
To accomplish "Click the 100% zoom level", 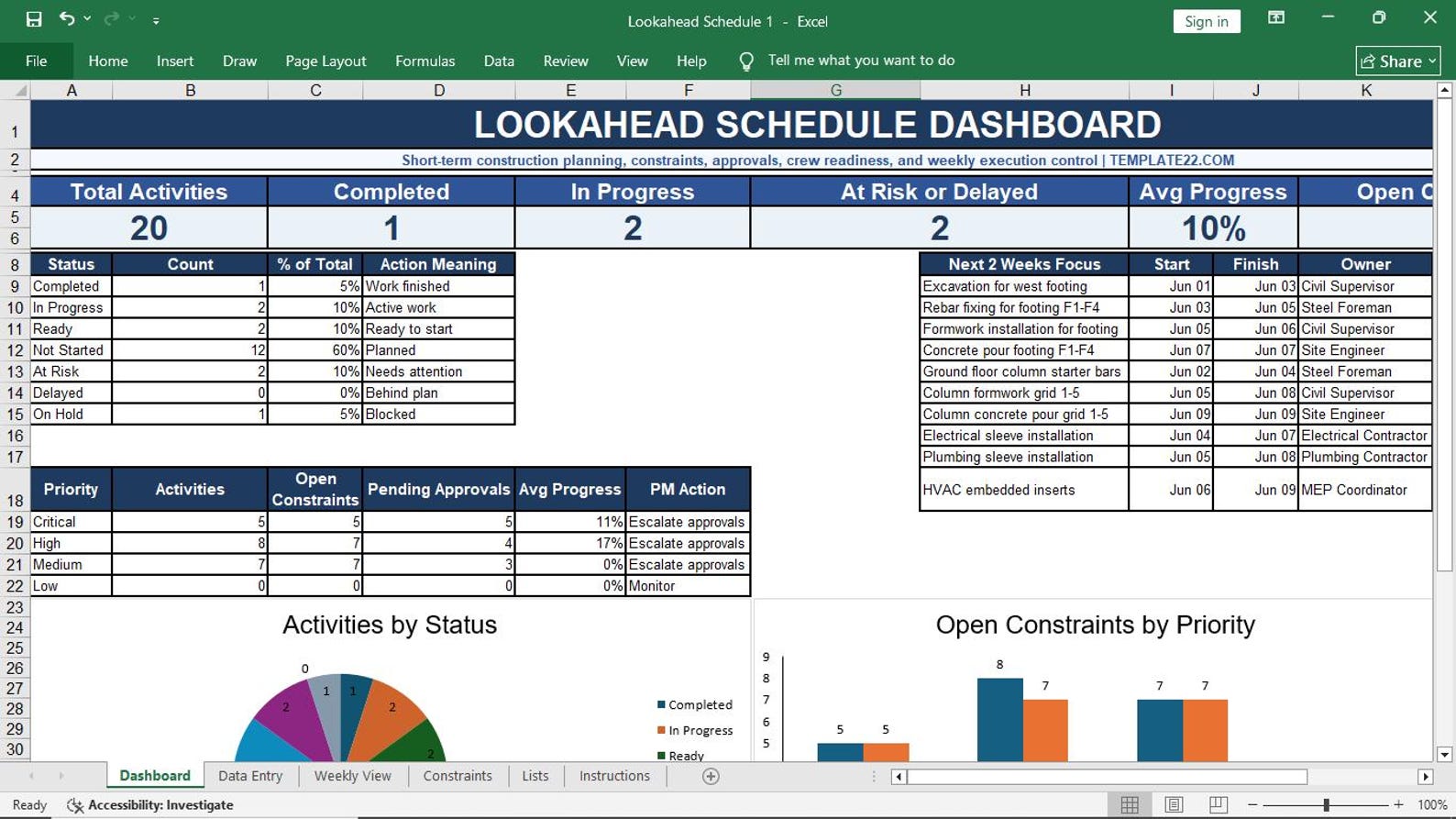I will [1432, 804].
